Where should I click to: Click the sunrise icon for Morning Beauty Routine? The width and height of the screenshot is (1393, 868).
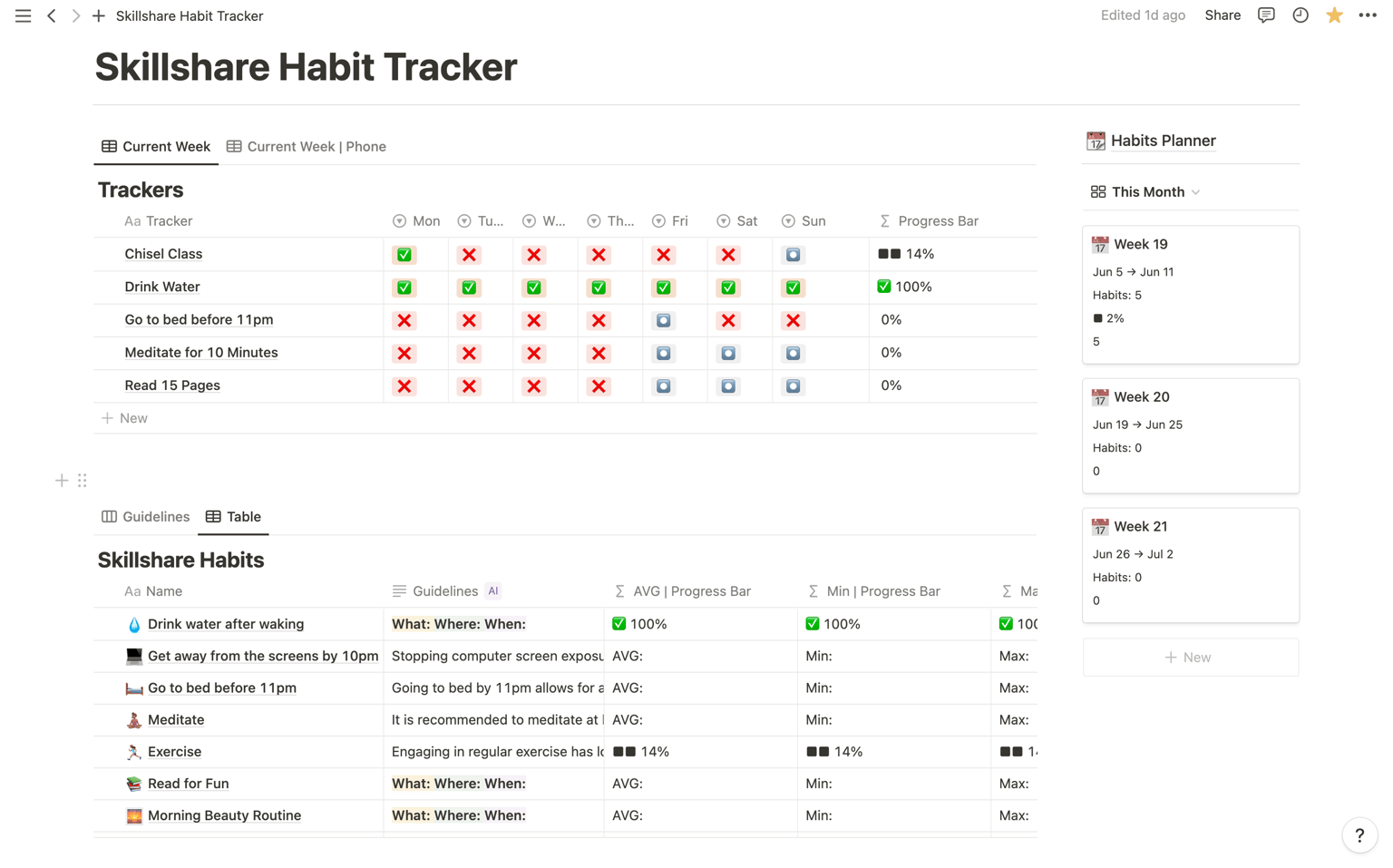(x=134, y=815)
